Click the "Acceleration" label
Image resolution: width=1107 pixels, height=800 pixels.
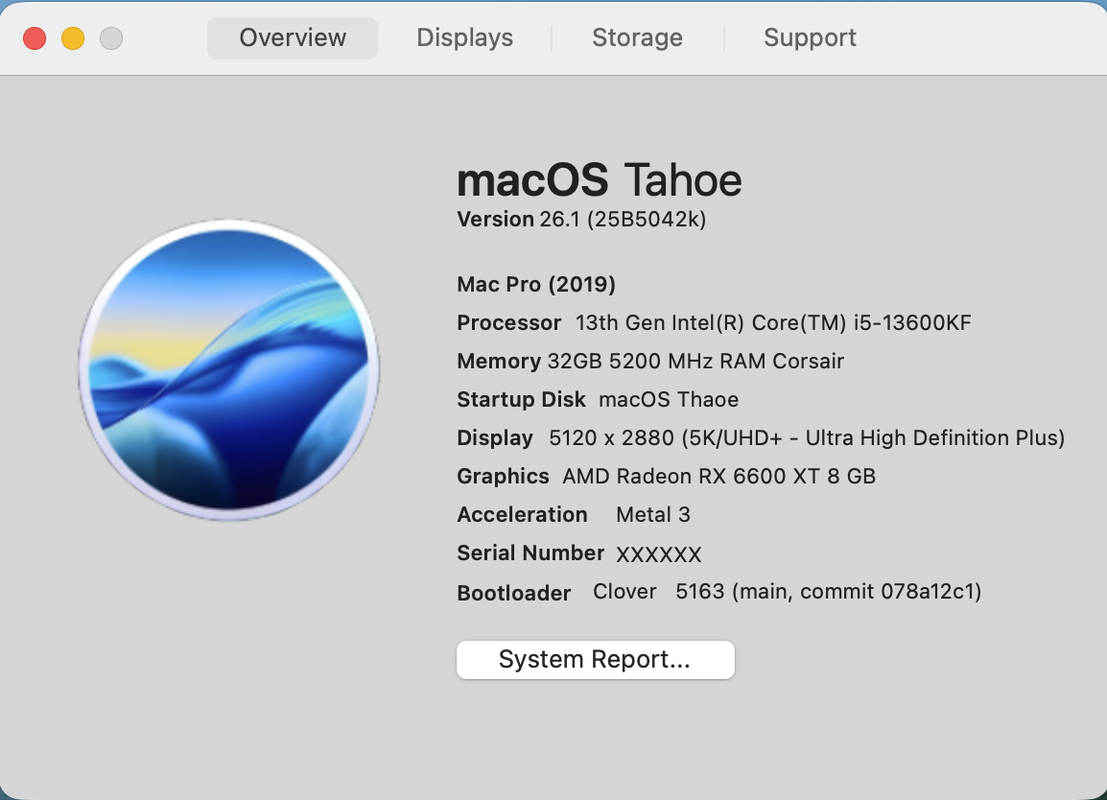click(x=522, y=515)
